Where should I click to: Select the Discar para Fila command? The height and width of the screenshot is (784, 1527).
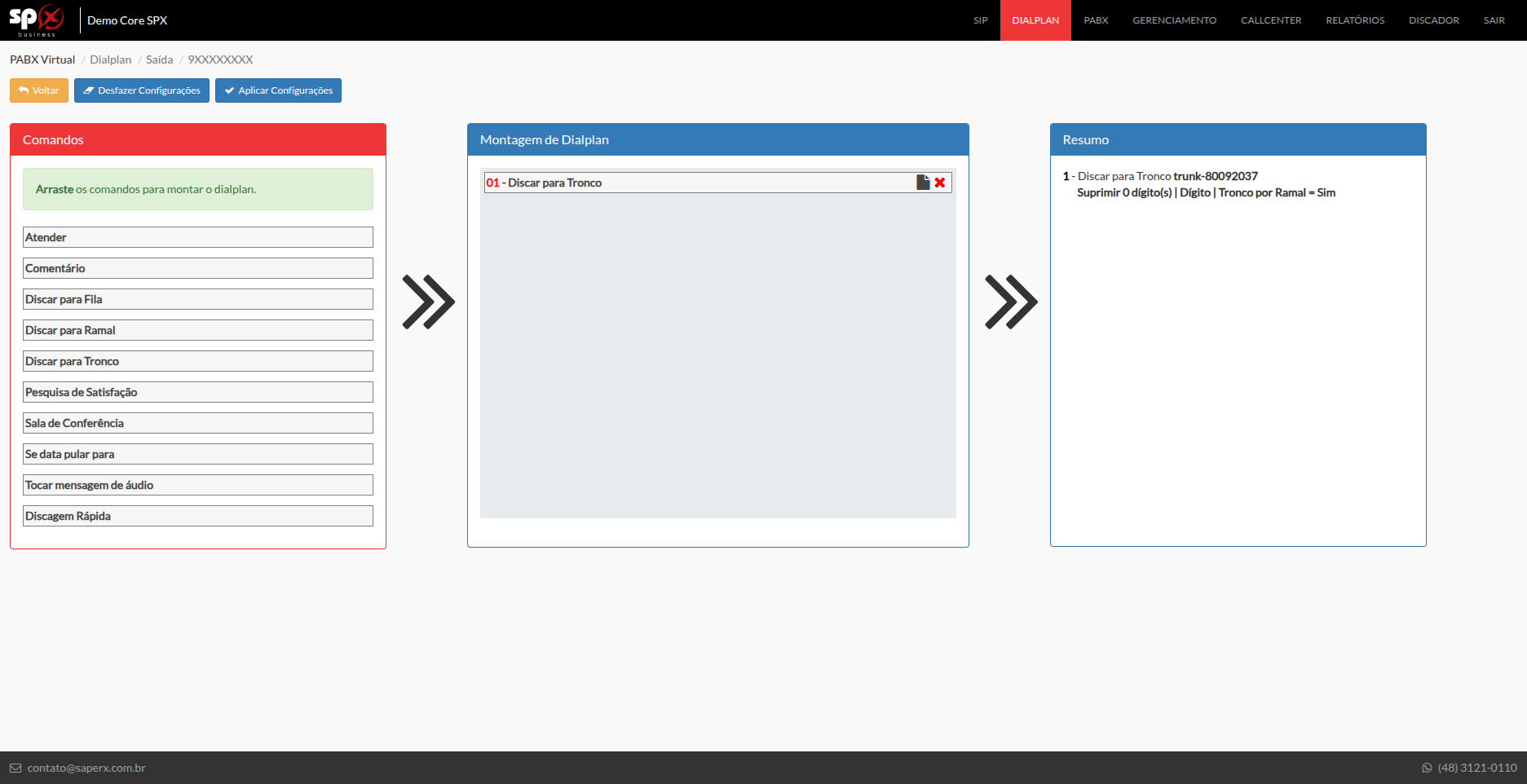[x=197, y=299]
